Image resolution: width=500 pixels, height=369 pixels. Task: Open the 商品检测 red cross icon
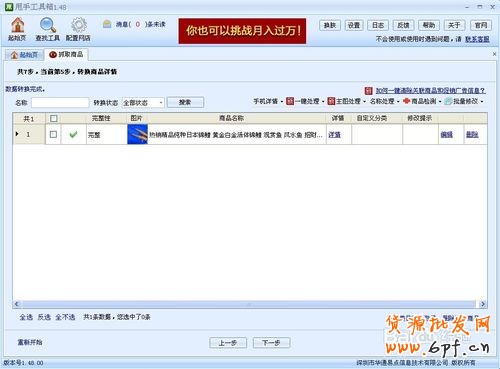tap(406, 101)
